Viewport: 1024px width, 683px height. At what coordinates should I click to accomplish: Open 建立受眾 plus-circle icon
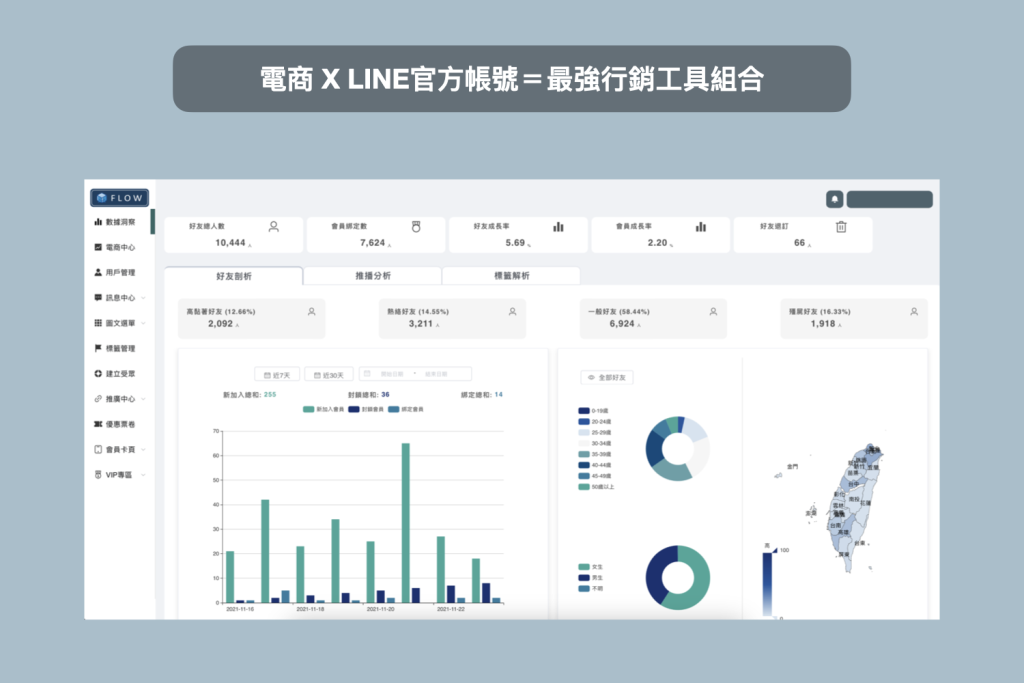coord(98,373)
